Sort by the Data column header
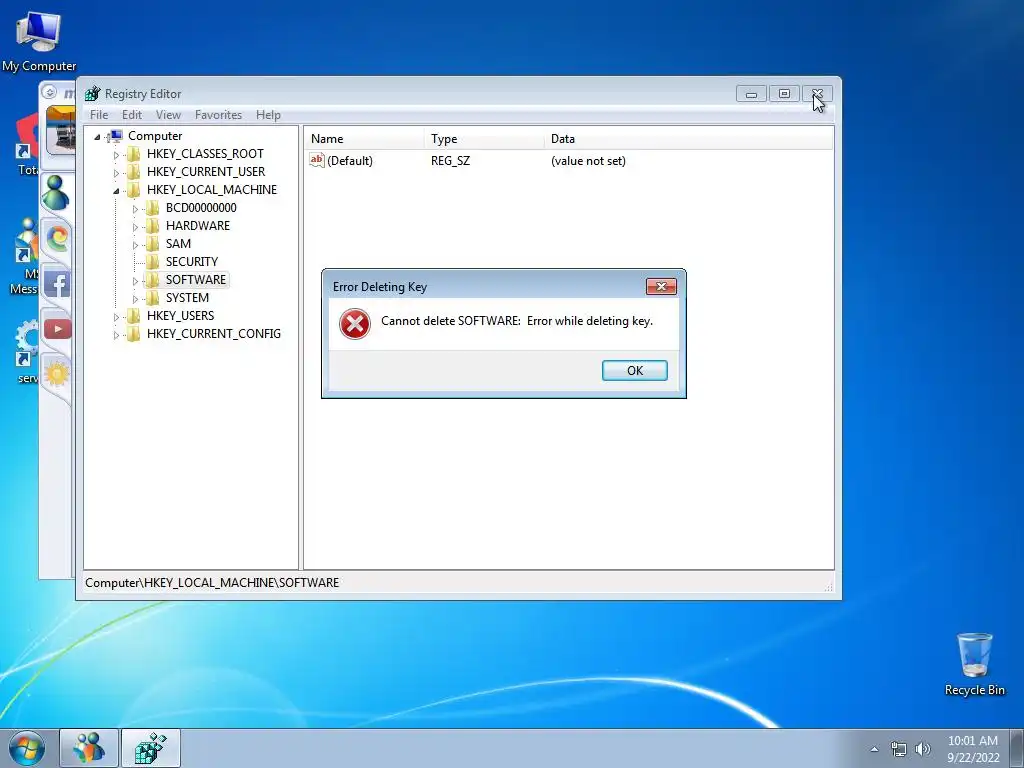 point(688,138)
